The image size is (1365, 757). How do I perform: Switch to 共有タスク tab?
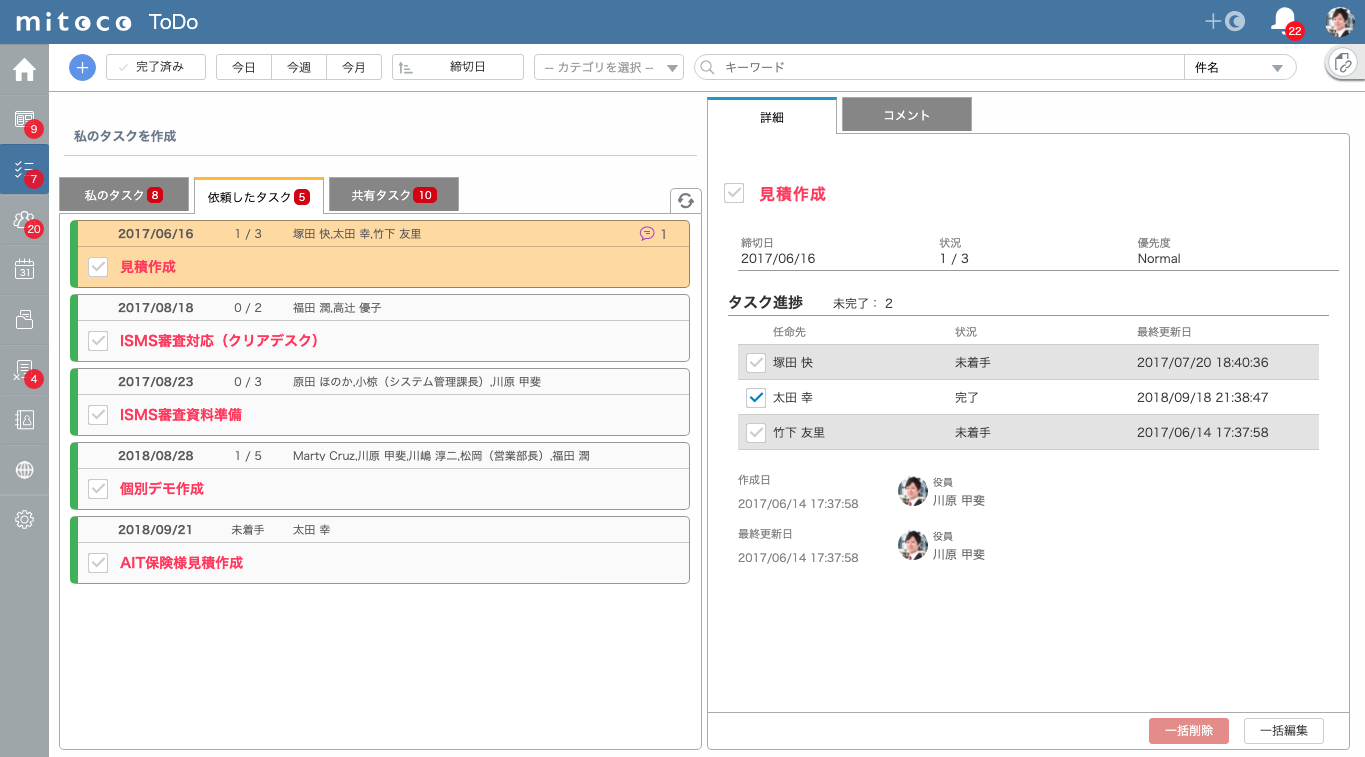point(394,195)
